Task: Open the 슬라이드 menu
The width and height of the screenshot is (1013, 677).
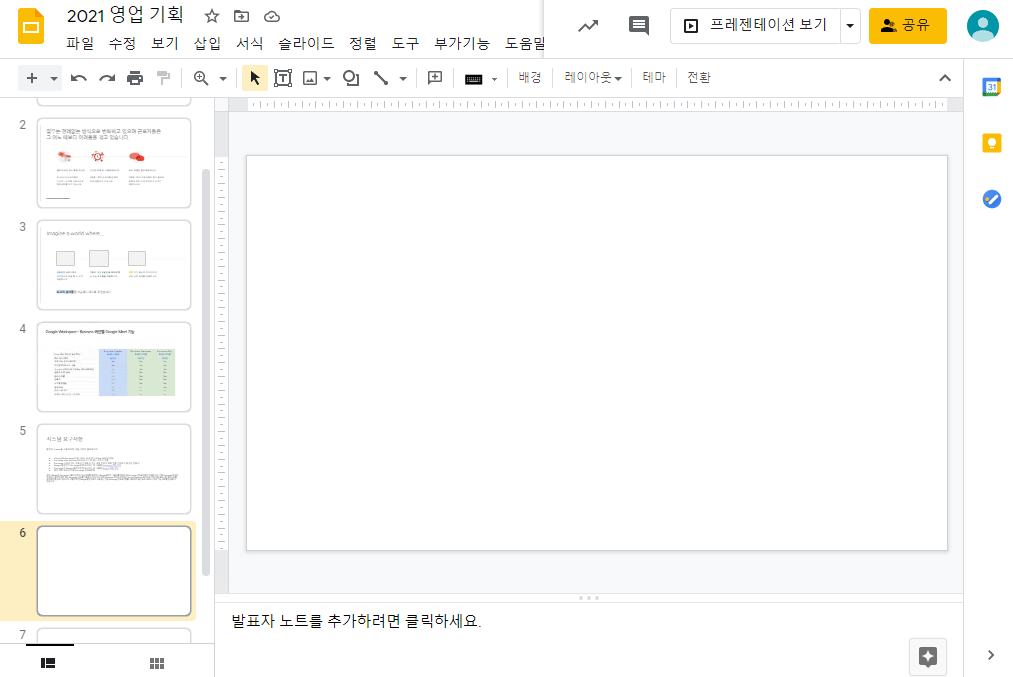Action: 306,43
